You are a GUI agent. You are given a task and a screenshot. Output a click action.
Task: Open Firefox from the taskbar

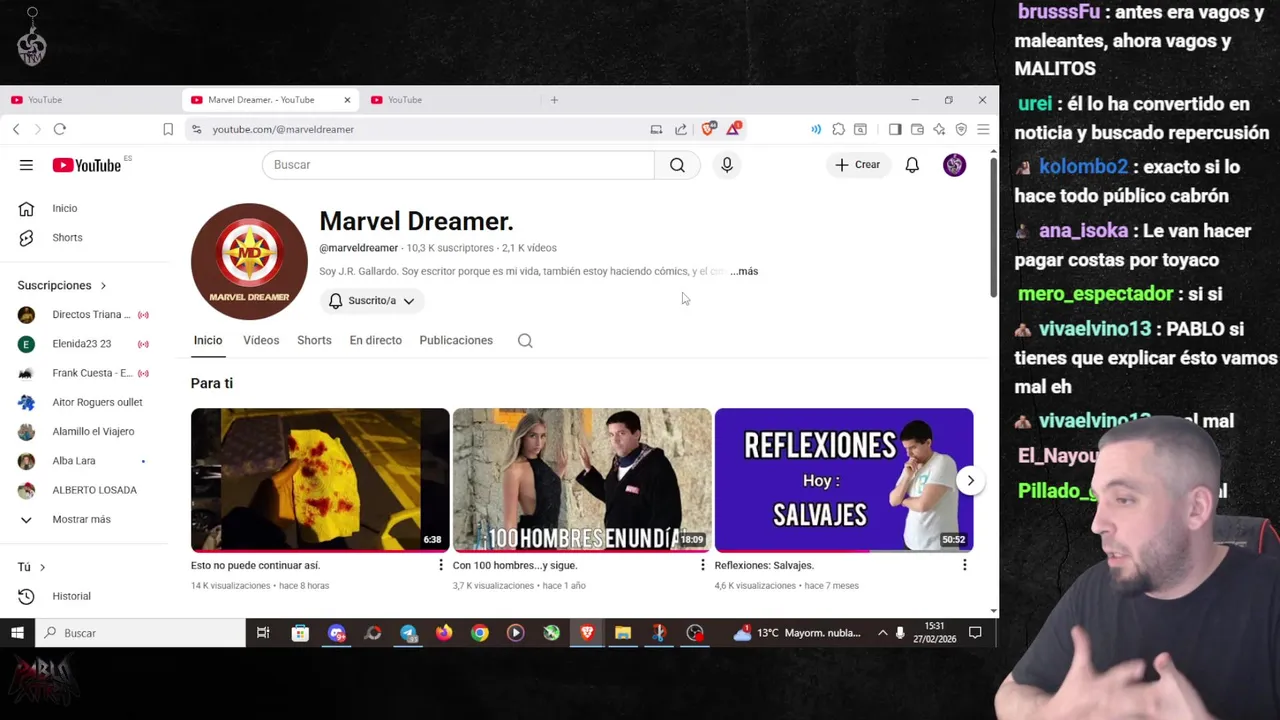point(444,633)
